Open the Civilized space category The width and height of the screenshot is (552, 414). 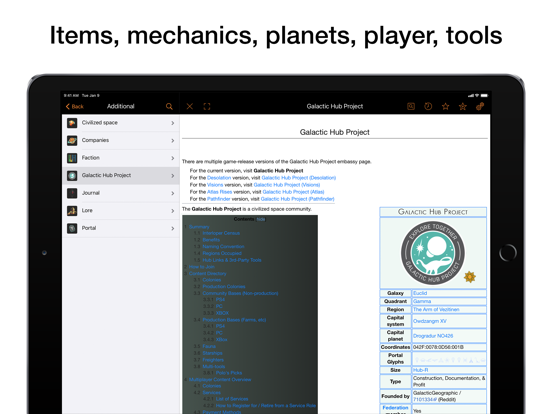(x=121, y=123)
